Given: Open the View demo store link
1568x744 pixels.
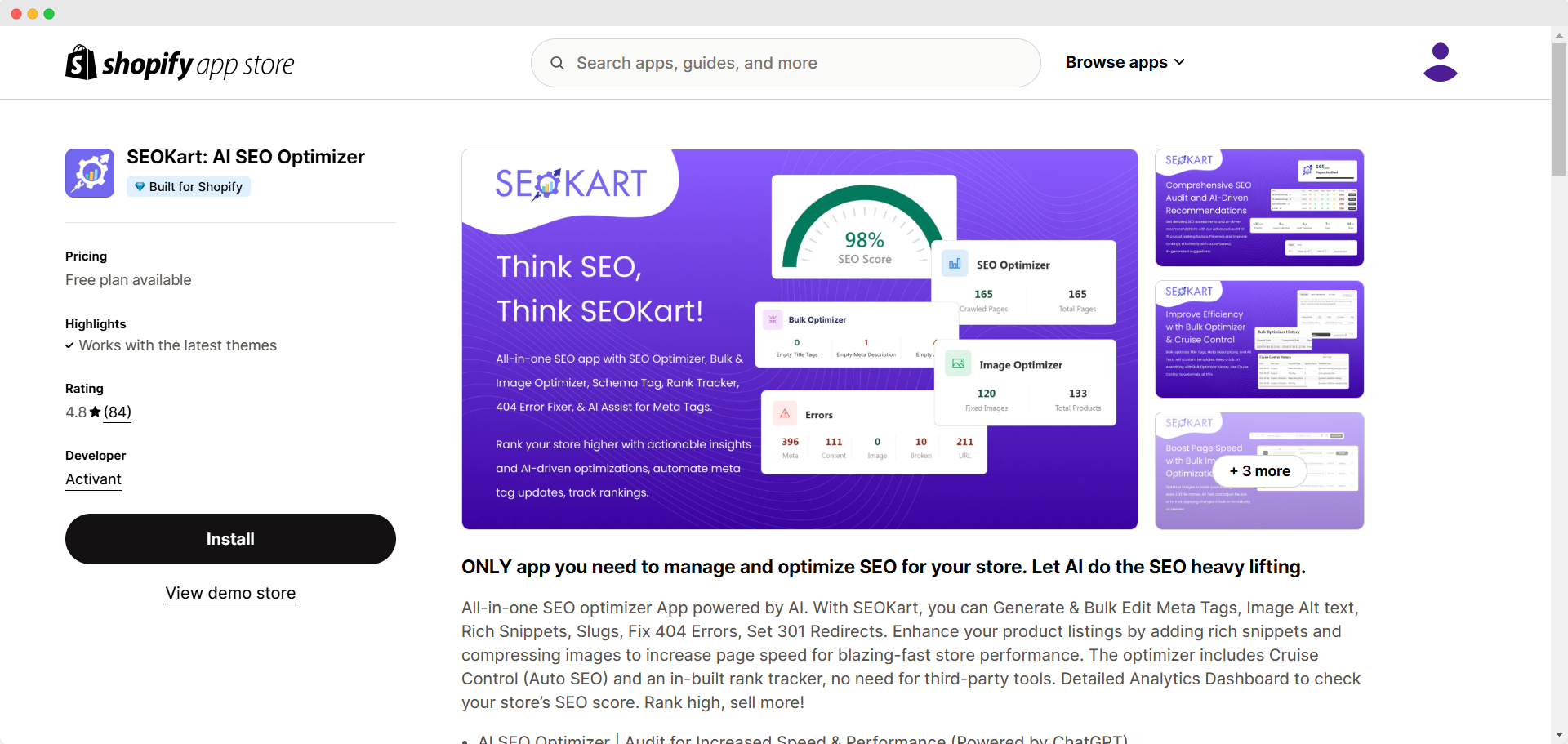Looking at the screenshot, I should point(230,593).
